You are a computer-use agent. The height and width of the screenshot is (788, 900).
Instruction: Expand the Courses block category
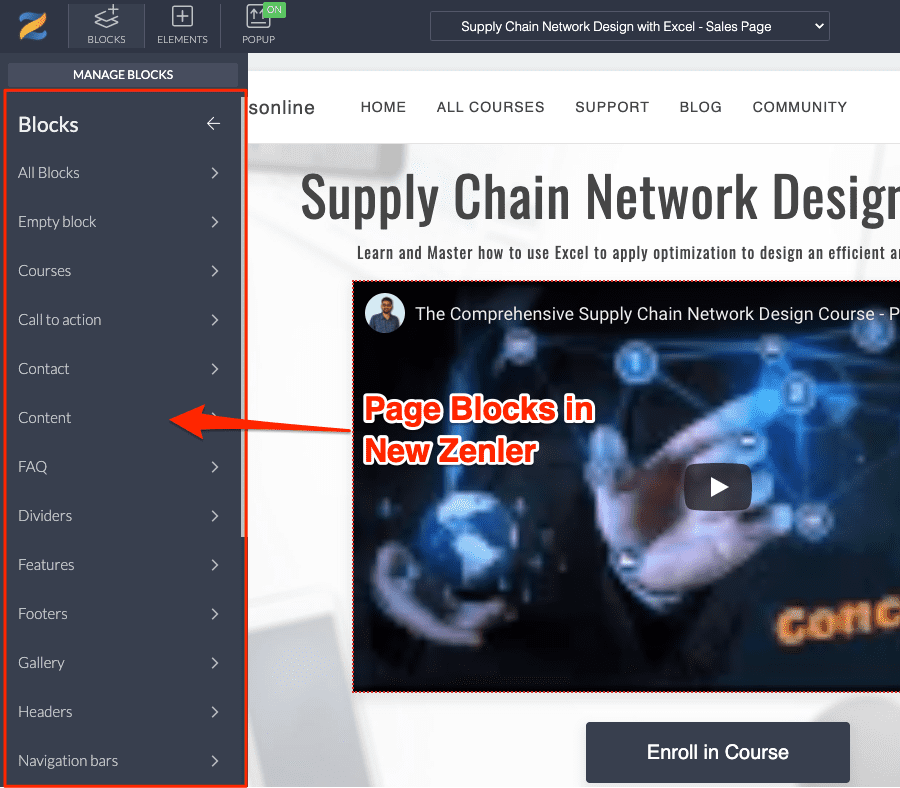pyautogui.click(x=119, y=271)
